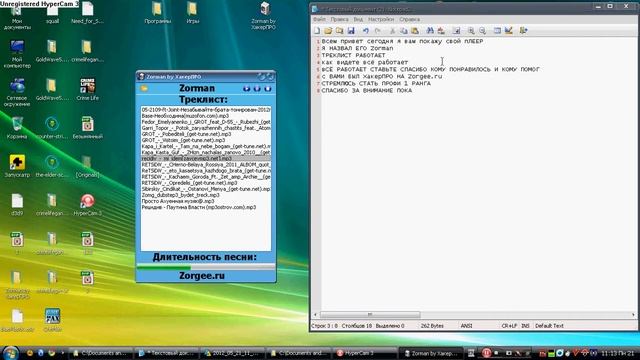This screenshot has width=640, height=360.
Task: Switch to the Zorman by Хакер taskbar button
Action: pyautogui.click(x=430, y=353)
